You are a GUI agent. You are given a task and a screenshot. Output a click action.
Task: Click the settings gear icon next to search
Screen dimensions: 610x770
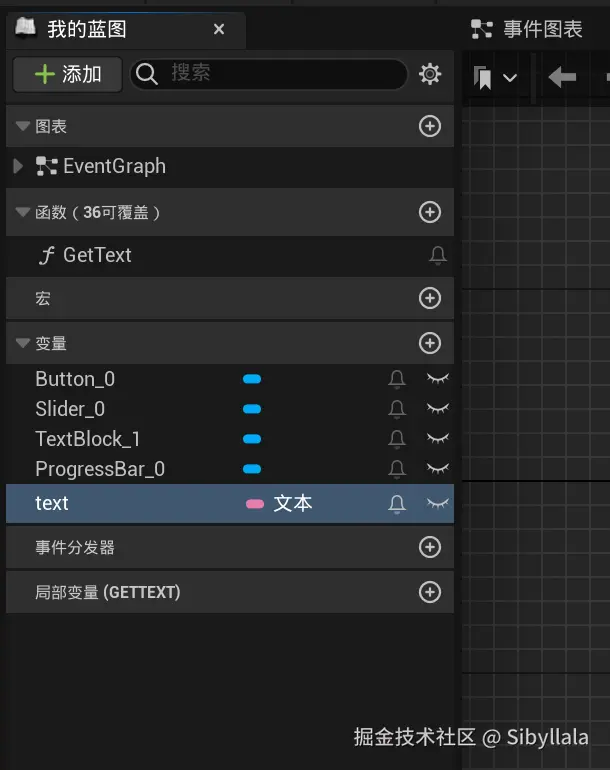430,74
